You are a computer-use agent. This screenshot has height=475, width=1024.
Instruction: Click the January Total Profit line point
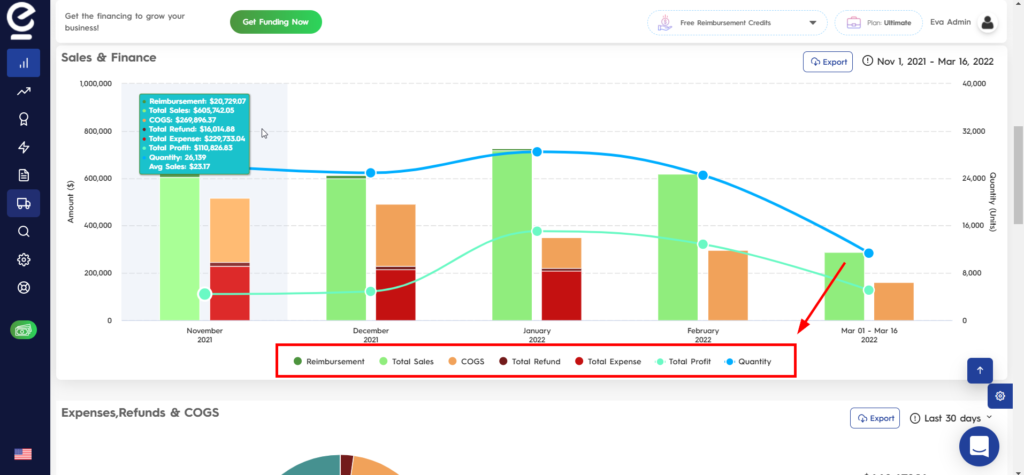(537, 231)
